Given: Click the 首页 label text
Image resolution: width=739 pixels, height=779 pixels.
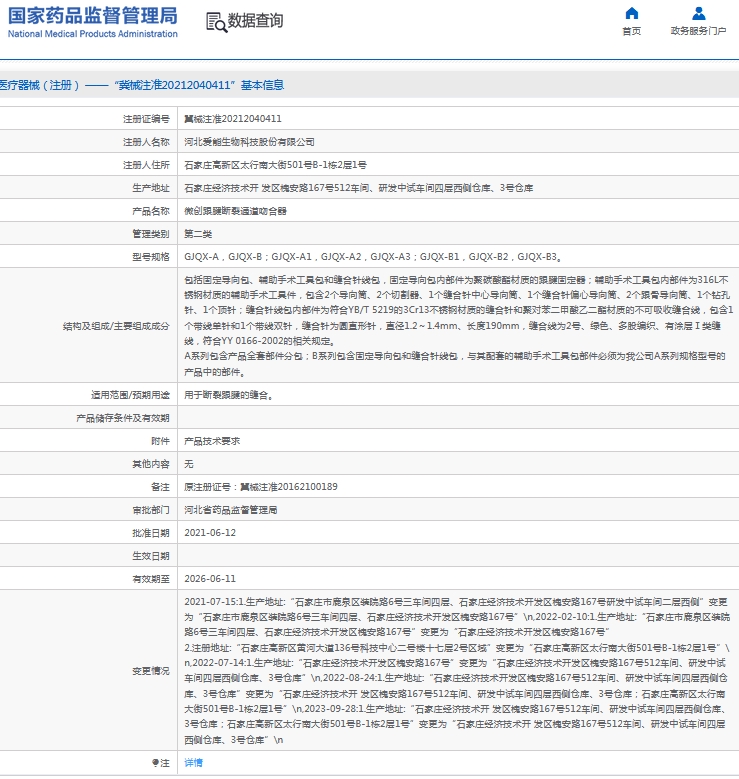Looking at the screenshot, I should [x=632, y=31].
